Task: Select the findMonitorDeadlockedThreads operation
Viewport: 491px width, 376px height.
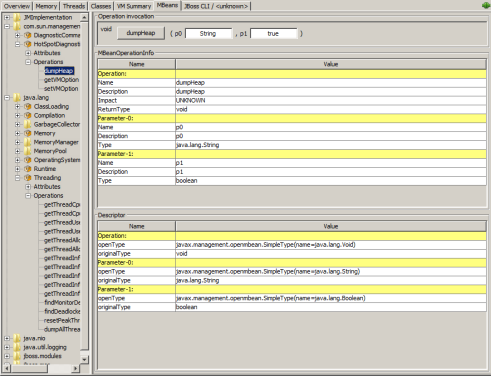Action: [x=62, y=303]
